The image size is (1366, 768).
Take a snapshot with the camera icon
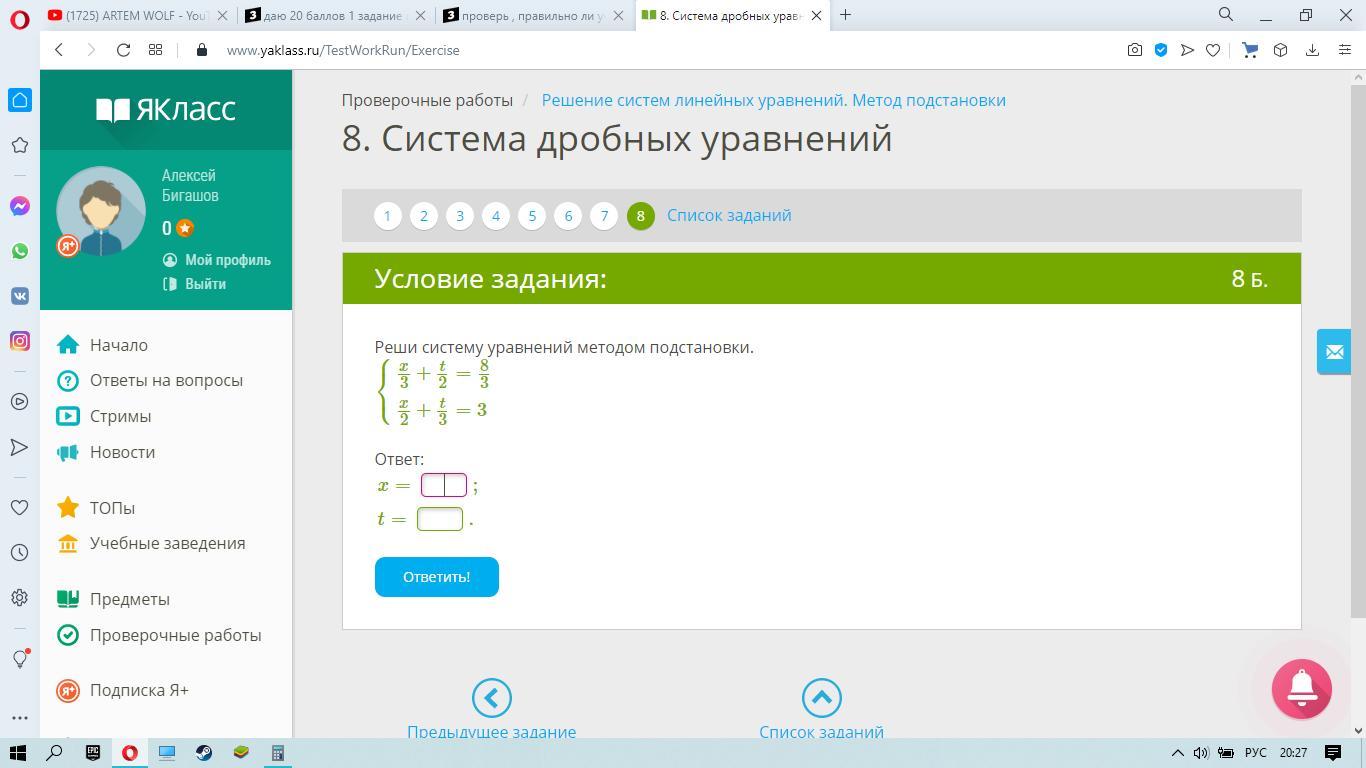[x=1134, y=50]
